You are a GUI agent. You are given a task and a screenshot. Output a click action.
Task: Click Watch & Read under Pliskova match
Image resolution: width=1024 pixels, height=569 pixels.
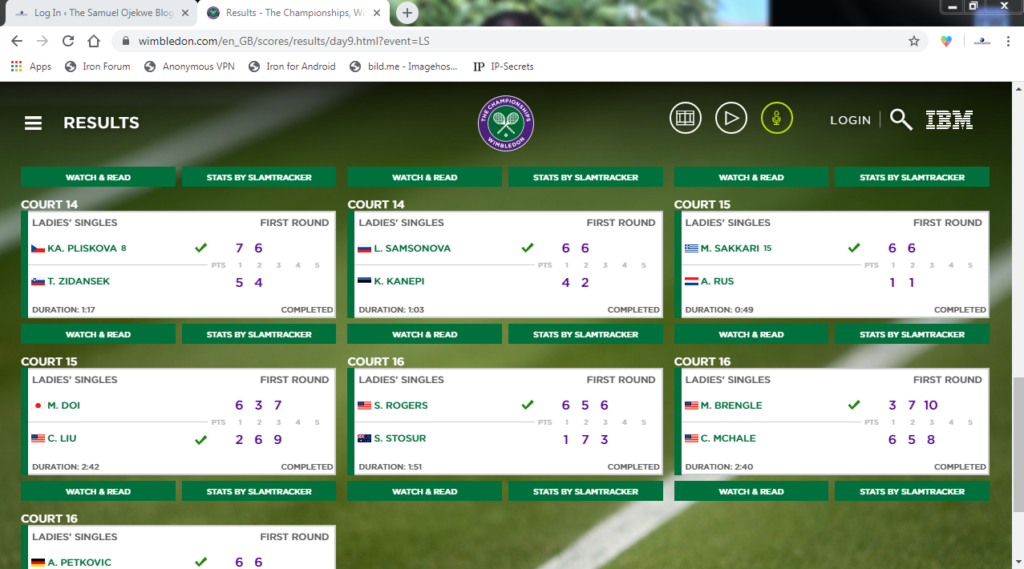98,334
